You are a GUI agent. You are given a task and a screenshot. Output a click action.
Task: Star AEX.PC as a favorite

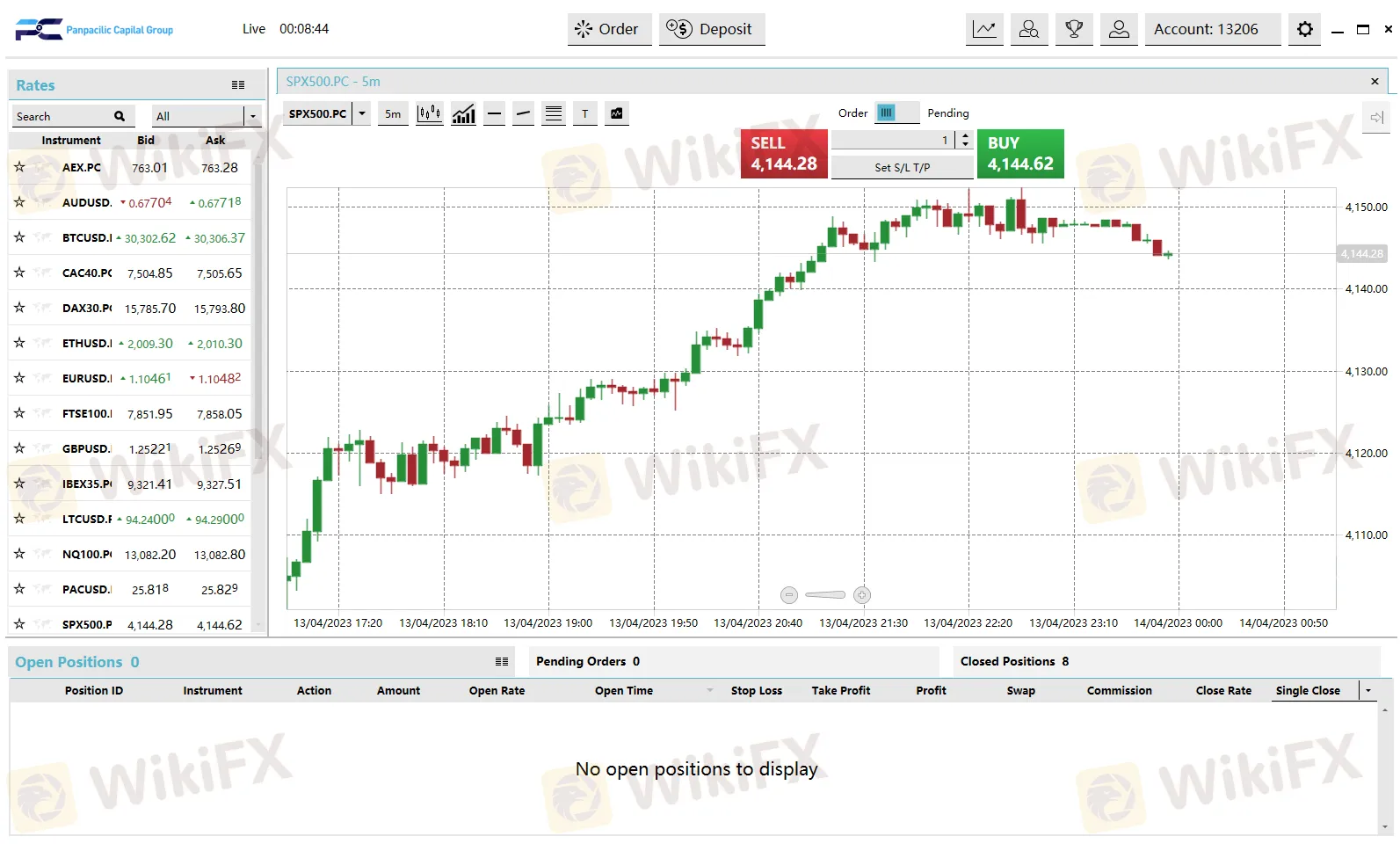19,167
